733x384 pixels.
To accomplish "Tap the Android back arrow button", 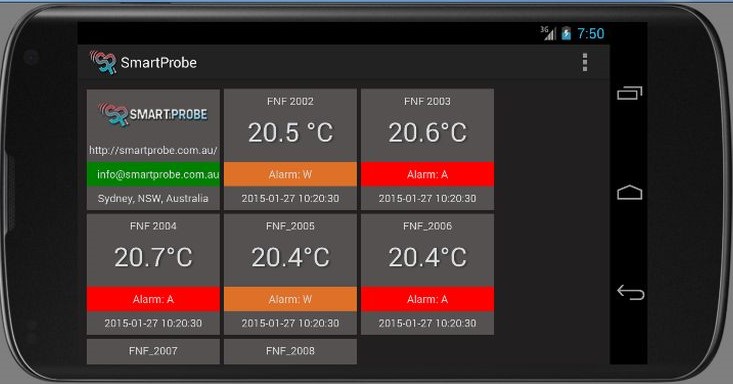I will pyautogui.click(x=630, y=292).
